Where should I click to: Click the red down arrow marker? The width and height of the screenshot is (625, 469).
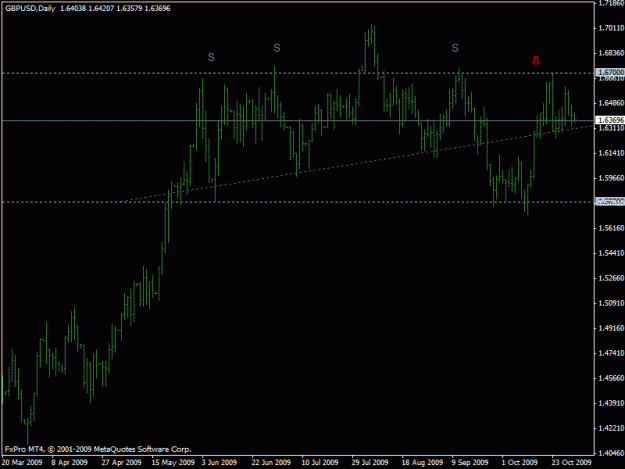click(536, 61)
